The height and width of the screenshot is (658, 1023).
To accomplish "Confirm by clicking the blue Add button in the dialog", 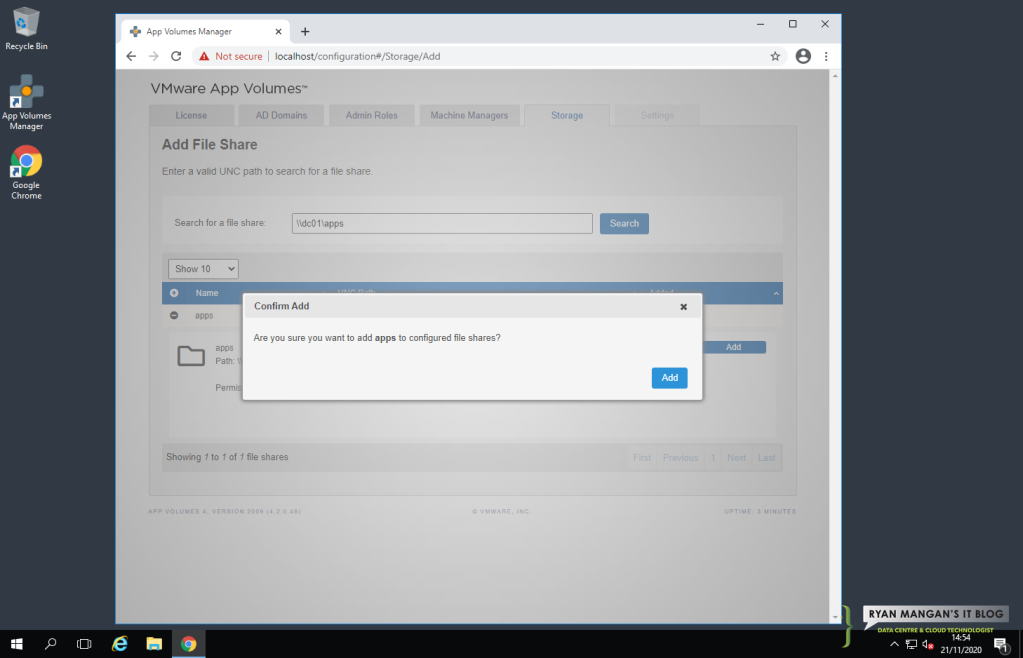I will [669, 378].
